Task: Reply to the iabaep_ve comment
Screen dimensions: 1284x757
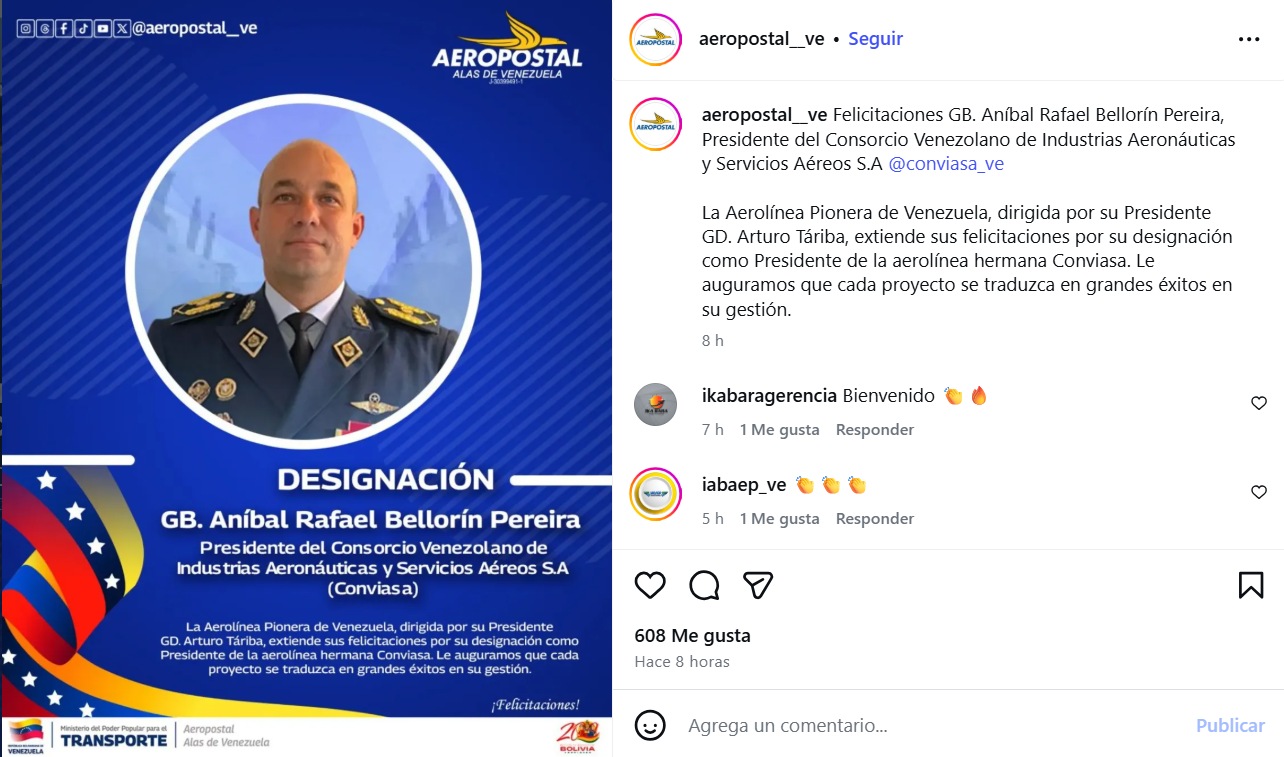Action: pos(875,519)
